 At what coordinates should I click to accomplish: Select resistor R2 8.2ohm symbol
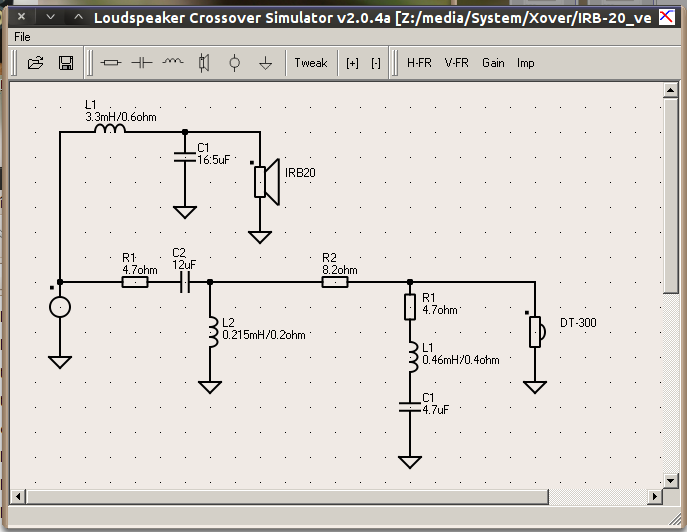coord(335,282)
